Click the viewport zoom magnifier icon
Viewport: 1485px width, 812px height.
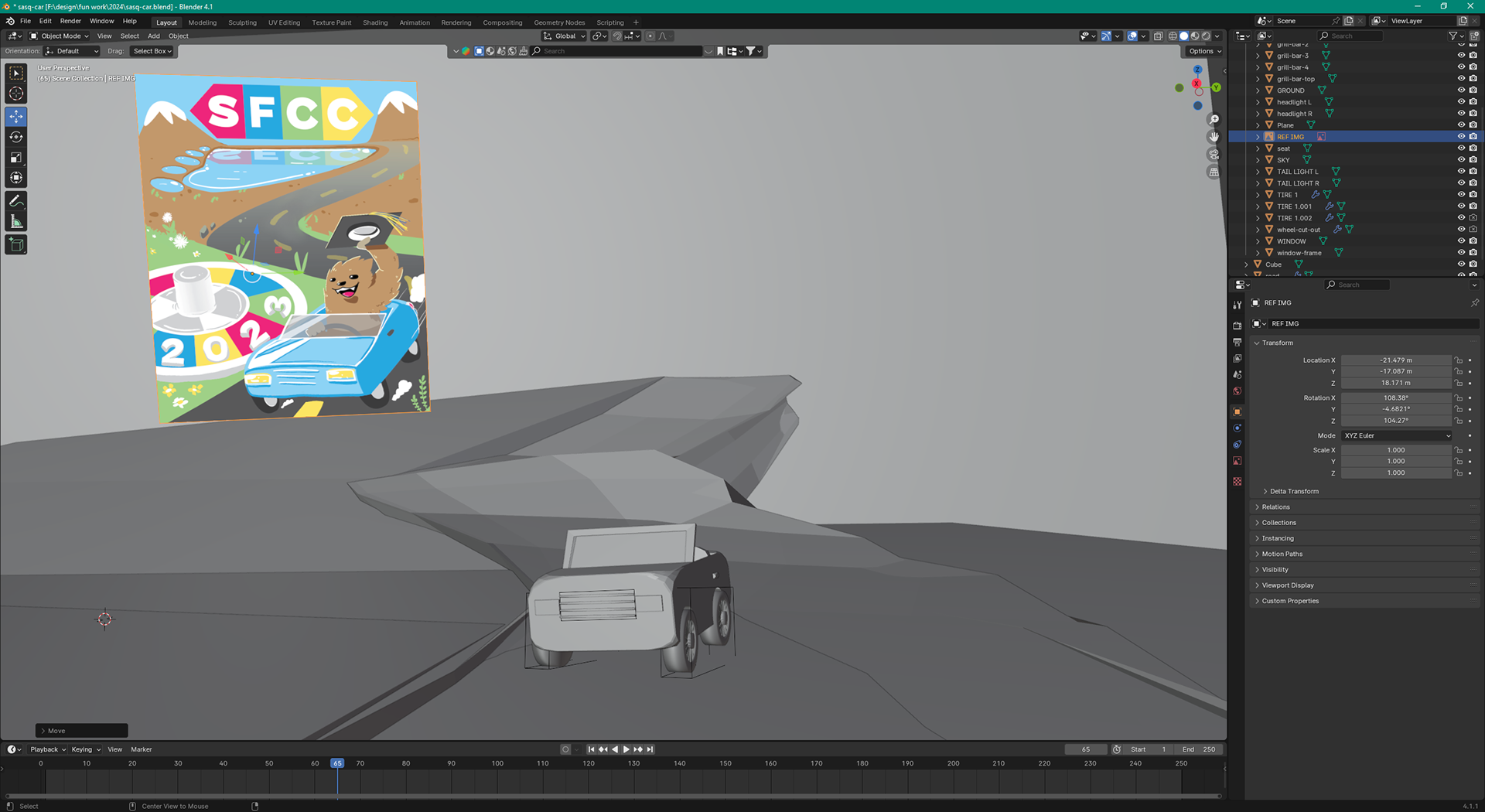[1214, 119]
